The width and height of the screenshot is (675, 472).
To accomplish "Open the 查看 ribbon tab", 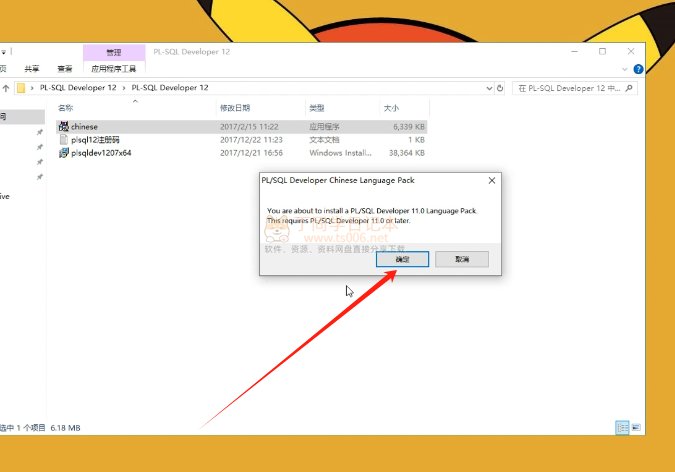I will click(65, 69).
